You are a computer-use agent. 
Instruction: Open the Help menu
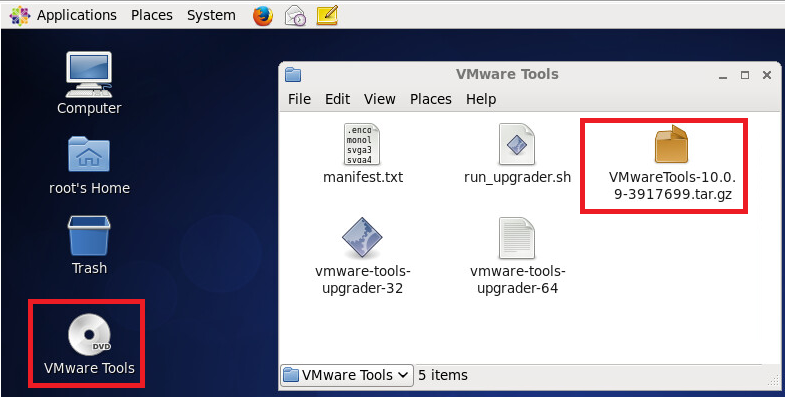(x=481, y=99)
